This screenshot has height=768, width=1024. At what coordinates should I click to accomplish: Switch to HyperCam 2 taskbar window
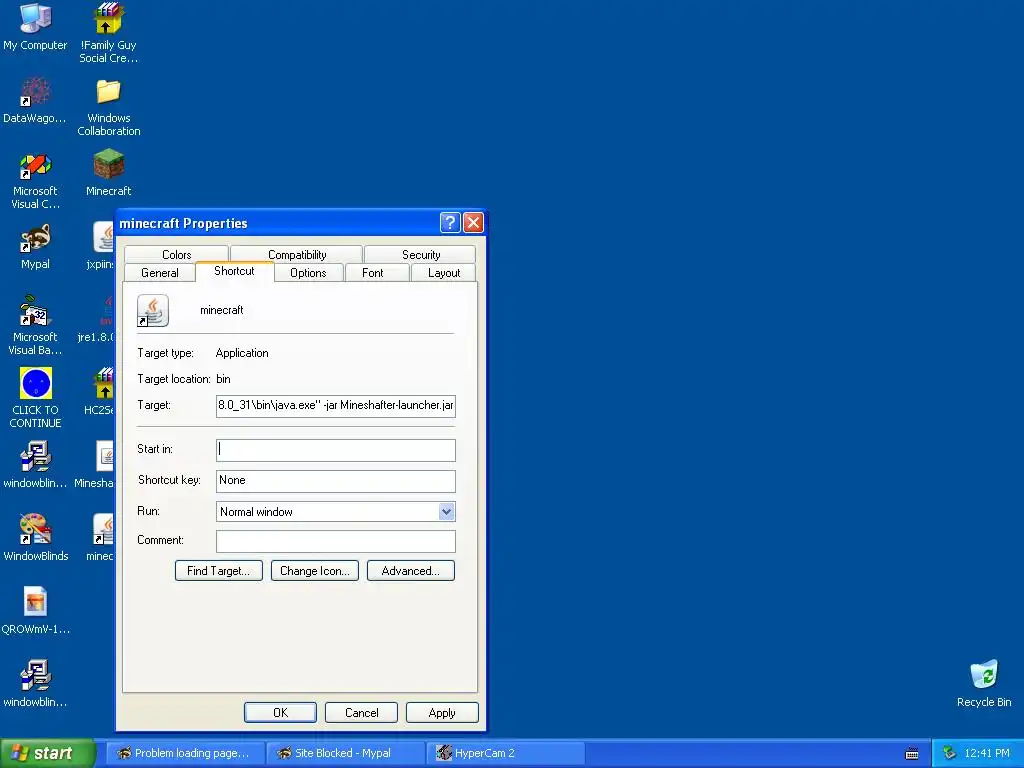click(505, 753)
